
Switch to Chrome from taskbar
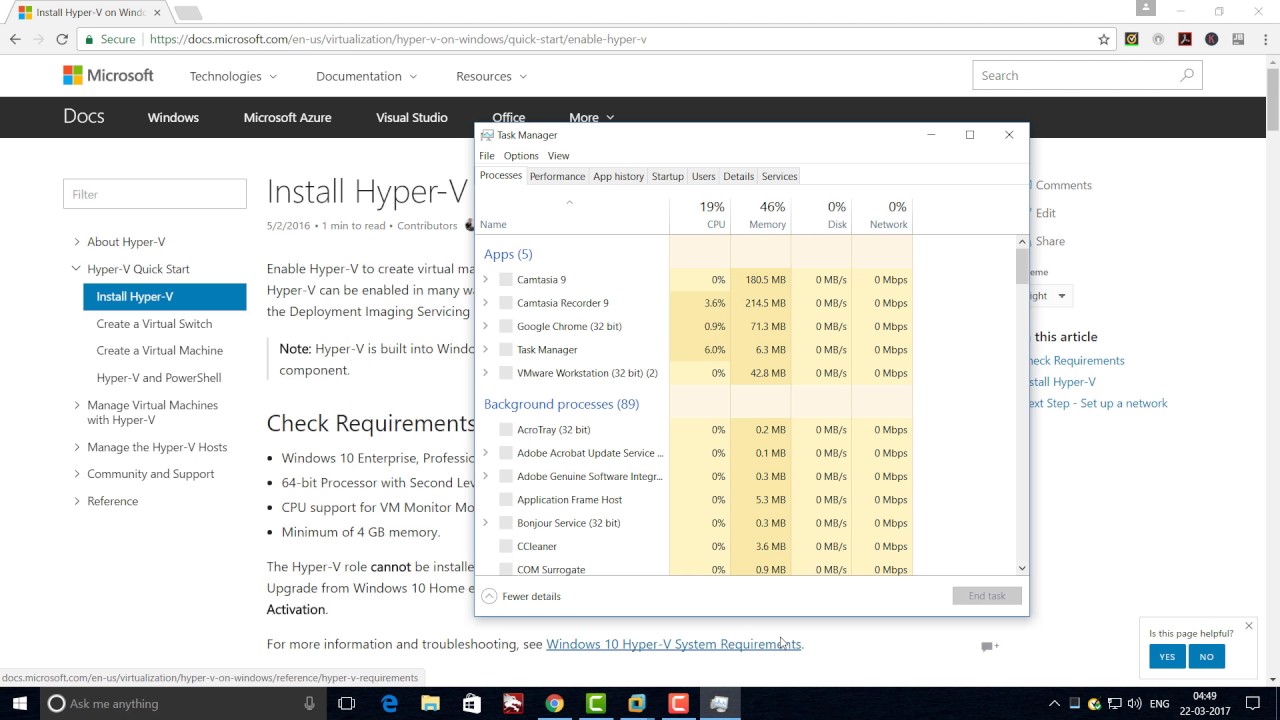[554, 703]
